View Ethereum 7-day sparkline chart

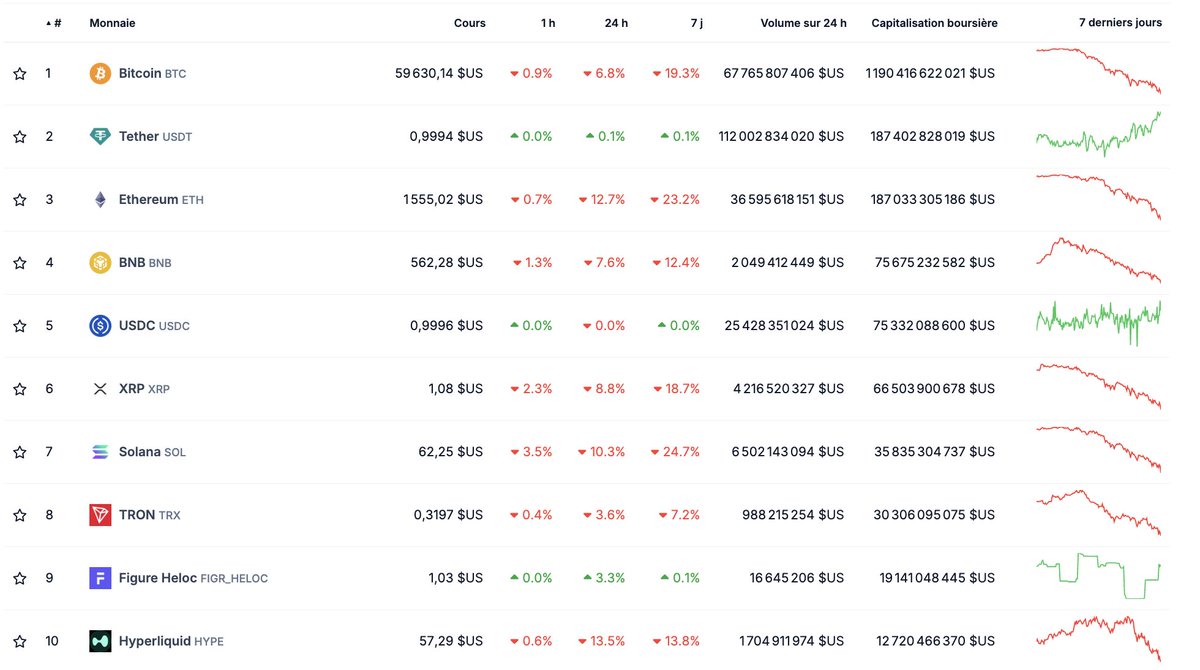(1099, 197)
